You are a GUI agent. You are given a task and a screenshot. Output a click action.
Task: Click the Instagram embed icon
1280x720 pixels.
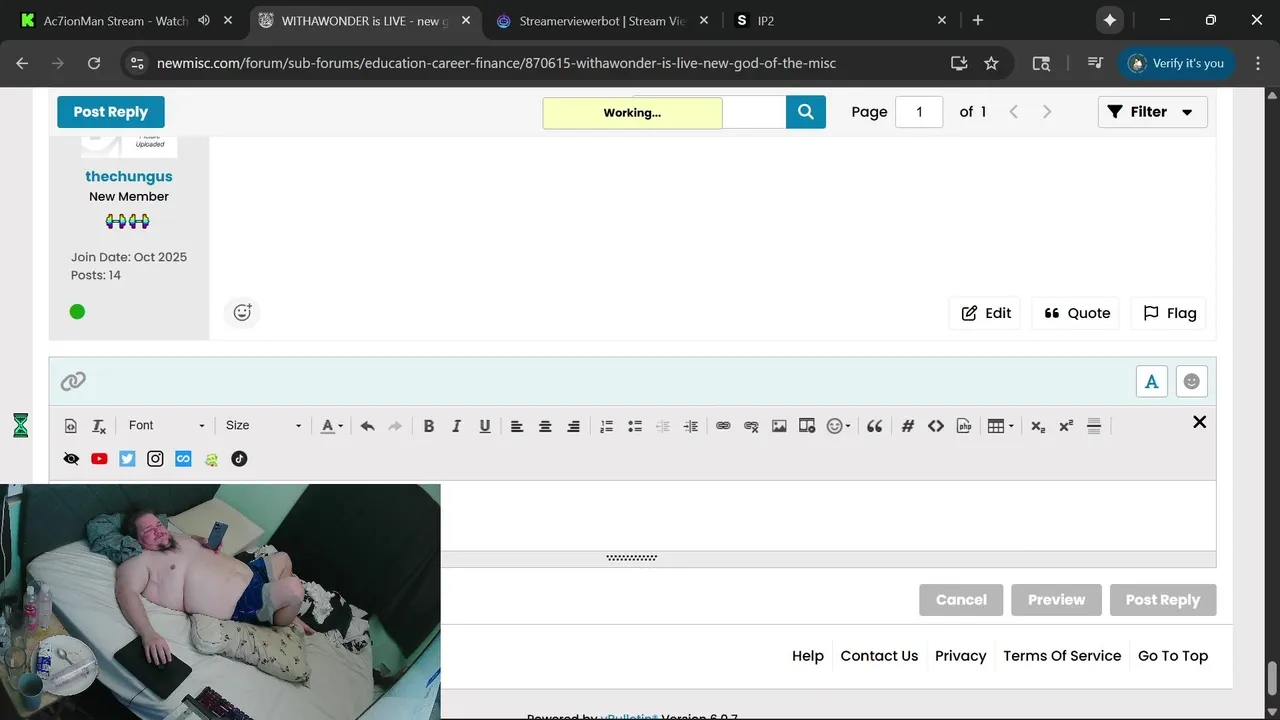coord(155,459)
